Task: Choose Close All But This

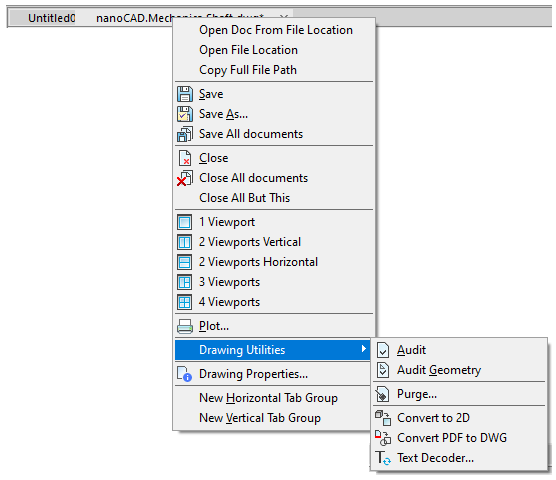Action: [x=274, y=198]
